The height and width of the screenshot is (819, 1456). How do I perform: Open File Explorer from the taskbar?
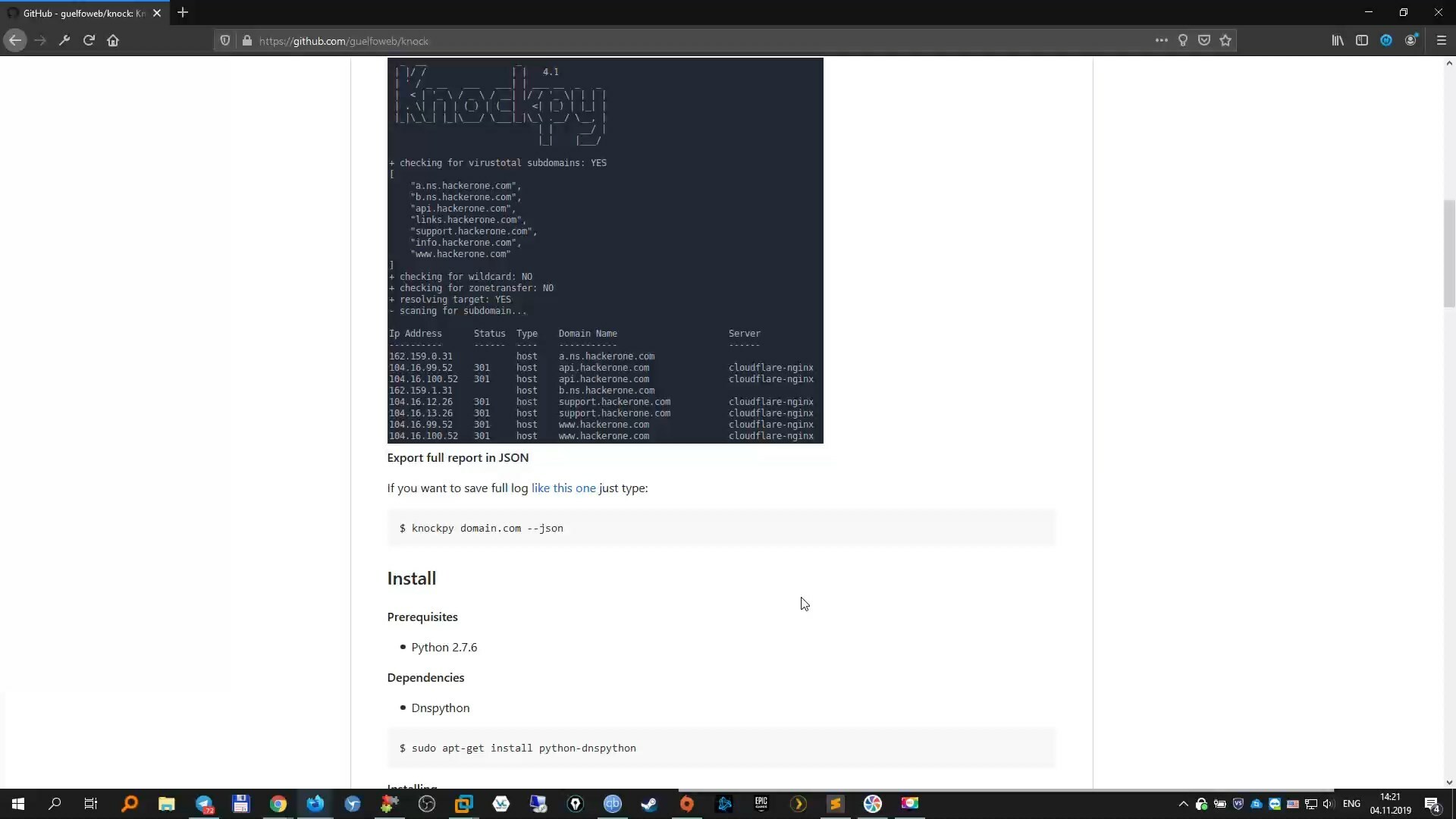166,804
